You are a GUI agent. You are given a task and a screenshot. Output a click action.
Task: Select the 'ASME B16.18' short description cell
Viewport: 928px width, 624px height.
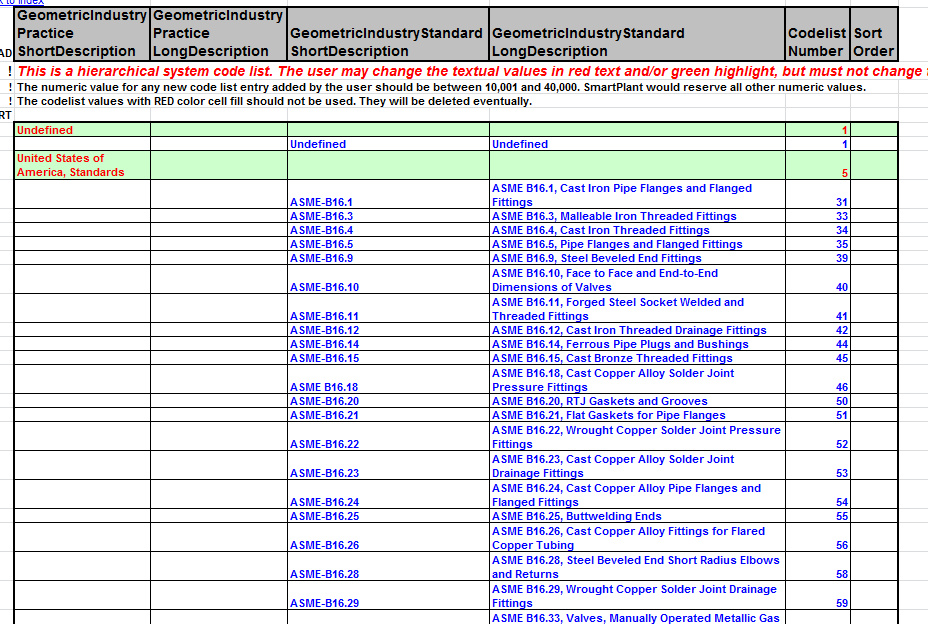pos(388,379)
